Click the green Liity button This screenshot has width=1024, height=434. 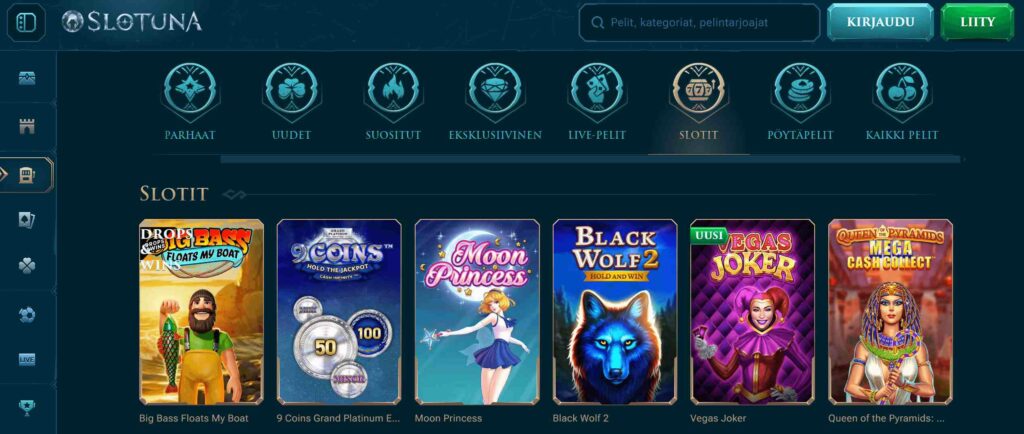977,22
